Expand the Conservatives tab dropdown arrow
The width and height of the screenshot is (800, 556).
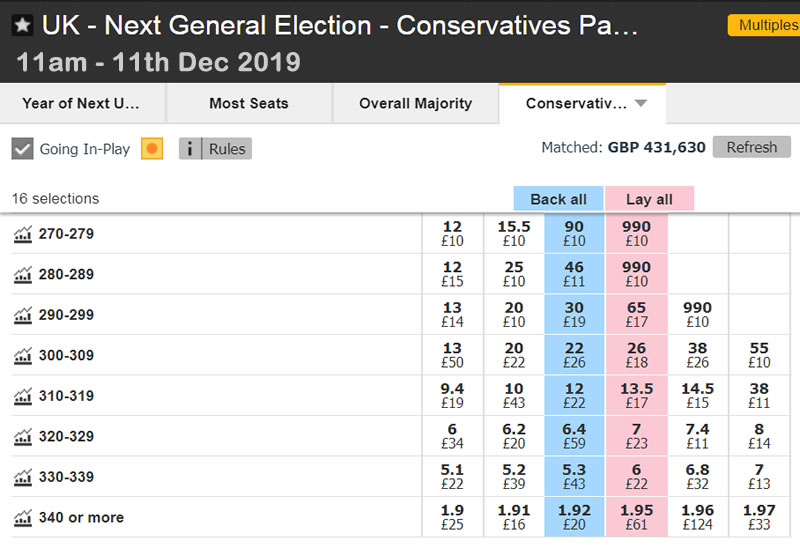[641, 103]
